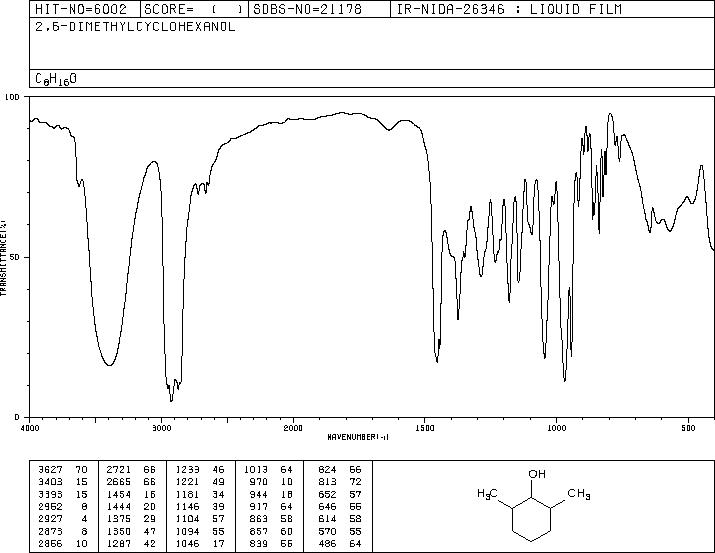
Task: Click the TRANSMITTANCE y-axis label
Action: click(x=4, y=257)
